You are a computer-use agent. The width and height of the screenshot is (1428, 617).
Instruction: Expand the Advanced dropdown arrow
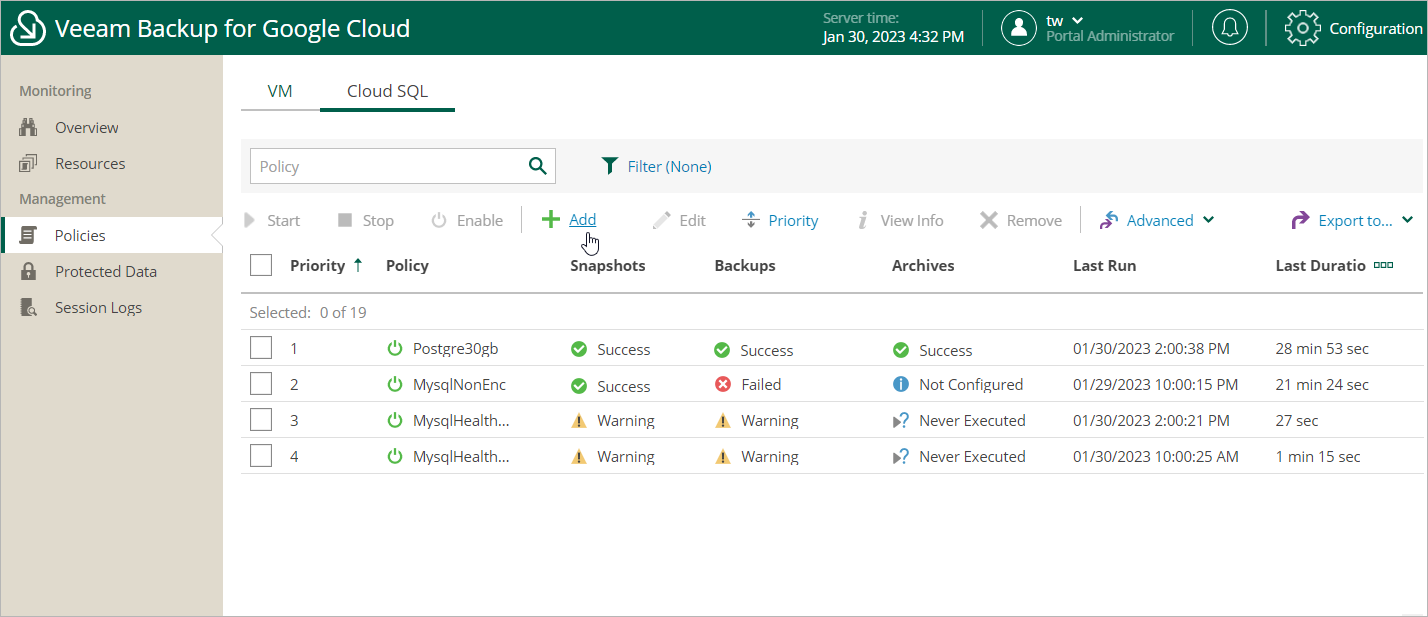coord(1208,220)
